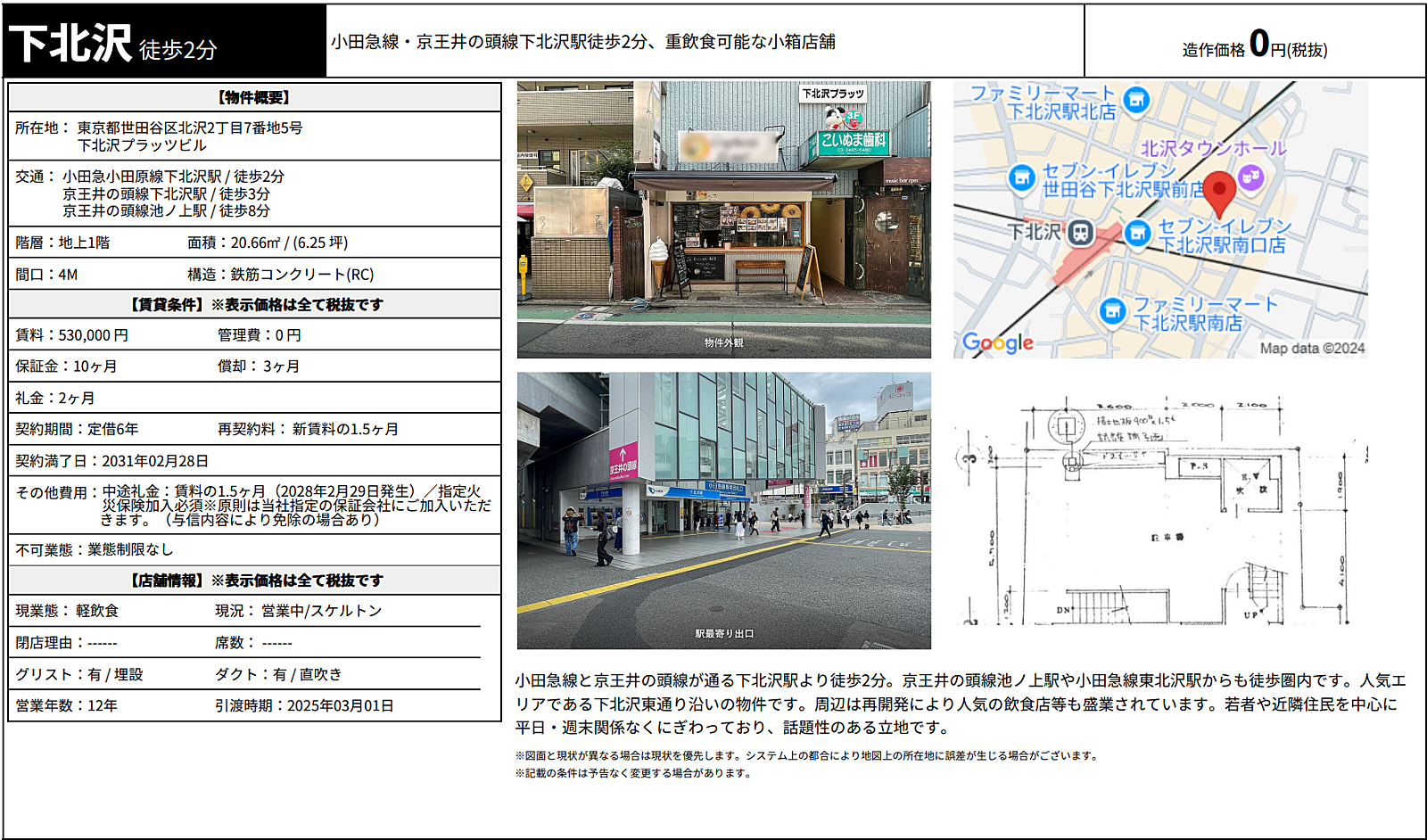Open the floor plan drawing
Screen dimensions: 1427x840
[x=1160, y=510]
